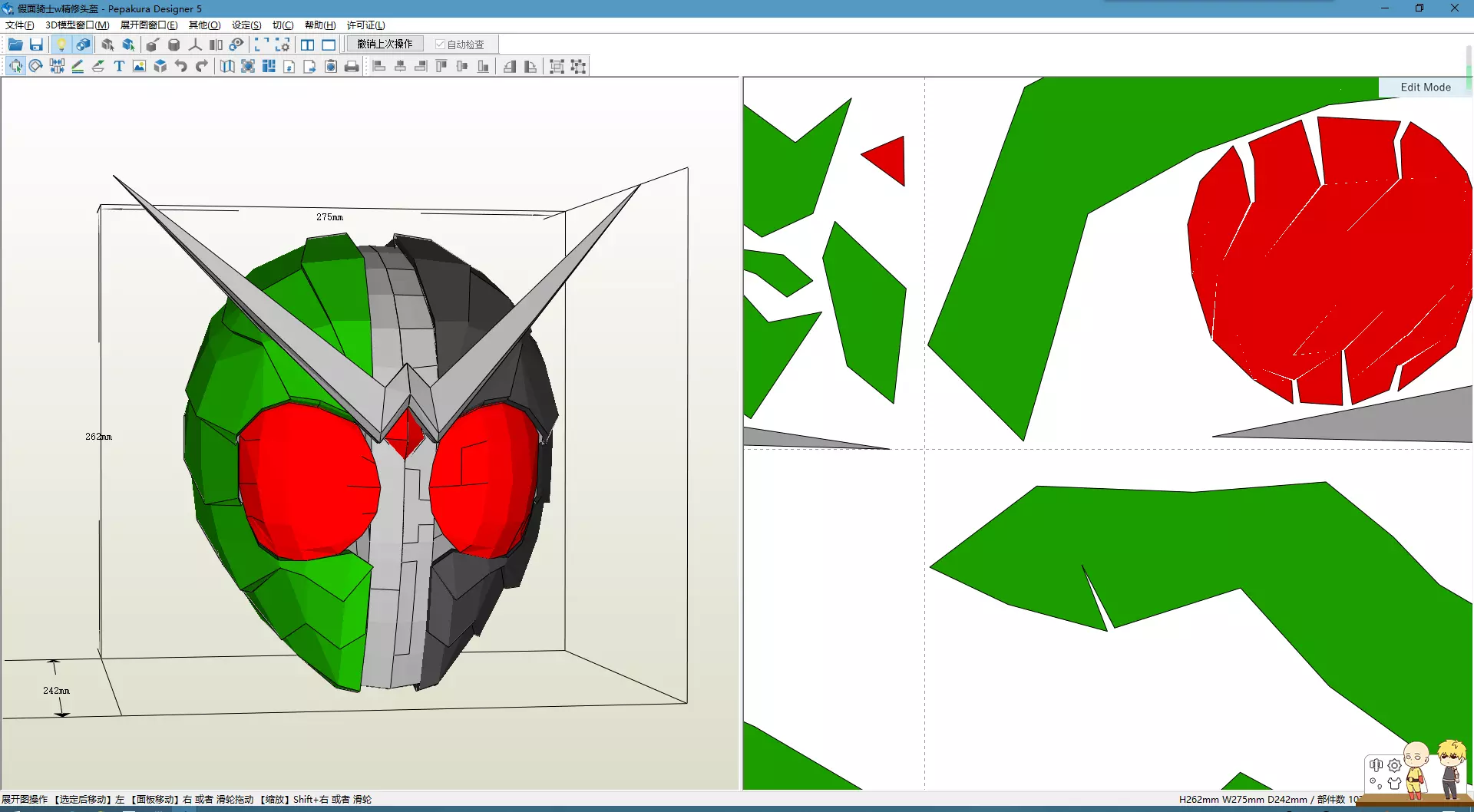This screenshot has height=812, width=1474.
Task: Click the blue 3D cube tool icon
Action: pos(160,66)
